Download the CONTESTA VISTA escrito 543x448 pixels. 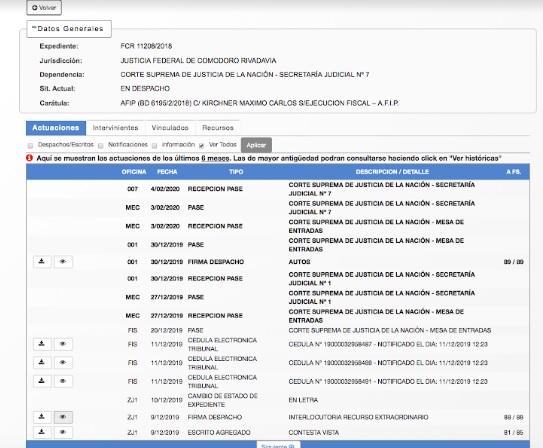[x=42, y=432]
